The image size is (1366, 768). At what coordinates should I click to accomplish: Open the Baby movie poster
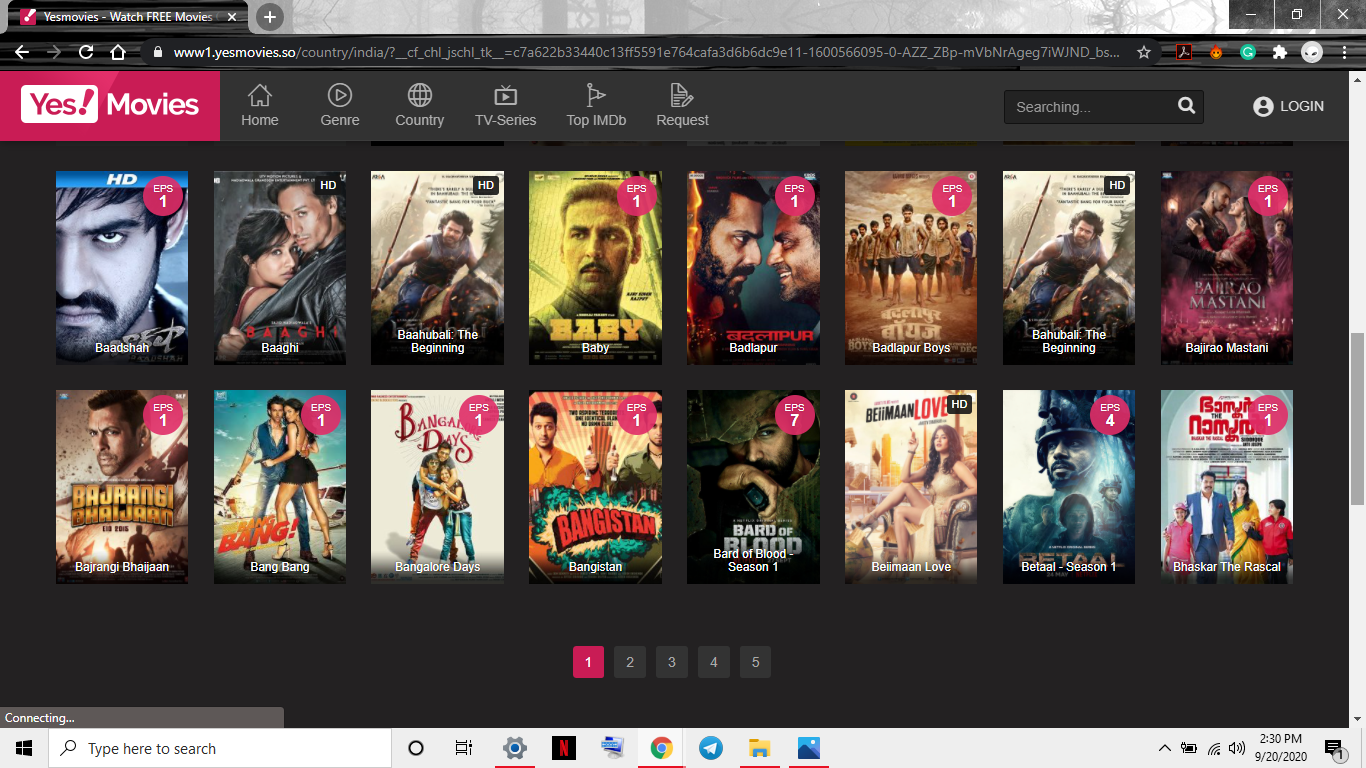[x=595, y=268]
